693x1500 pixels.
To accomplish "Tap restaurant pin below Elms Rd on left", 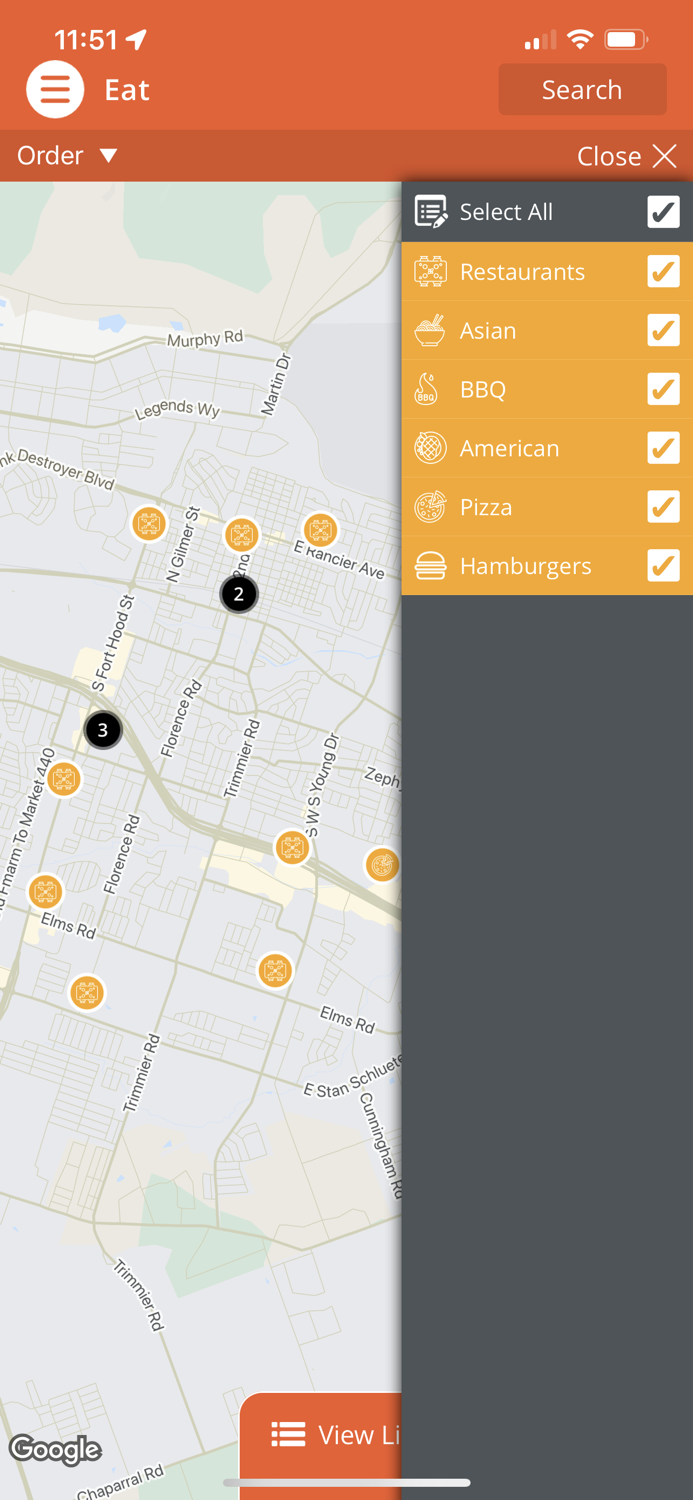I will click(87, 992).
